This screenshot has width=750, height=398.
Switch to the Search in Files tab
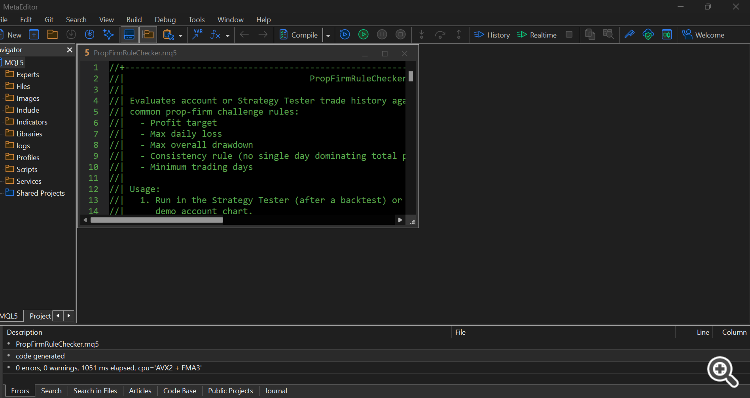coord(95,391)
